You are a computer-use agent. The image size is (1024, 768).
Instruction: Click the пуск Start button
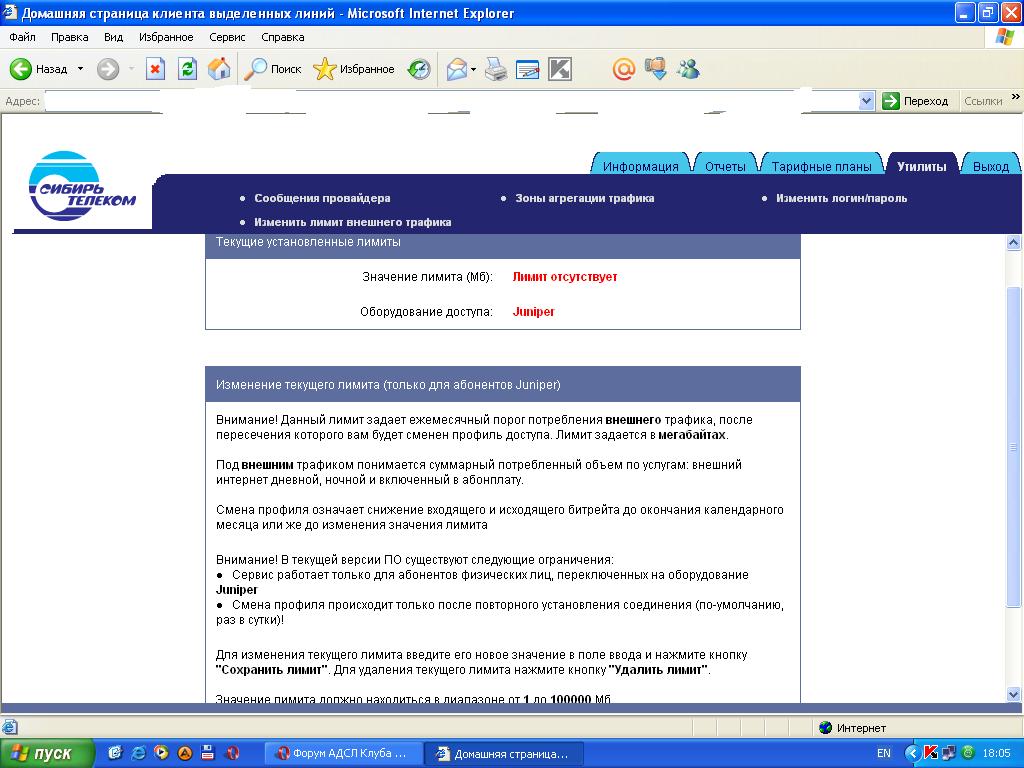(x=47, y=753)
